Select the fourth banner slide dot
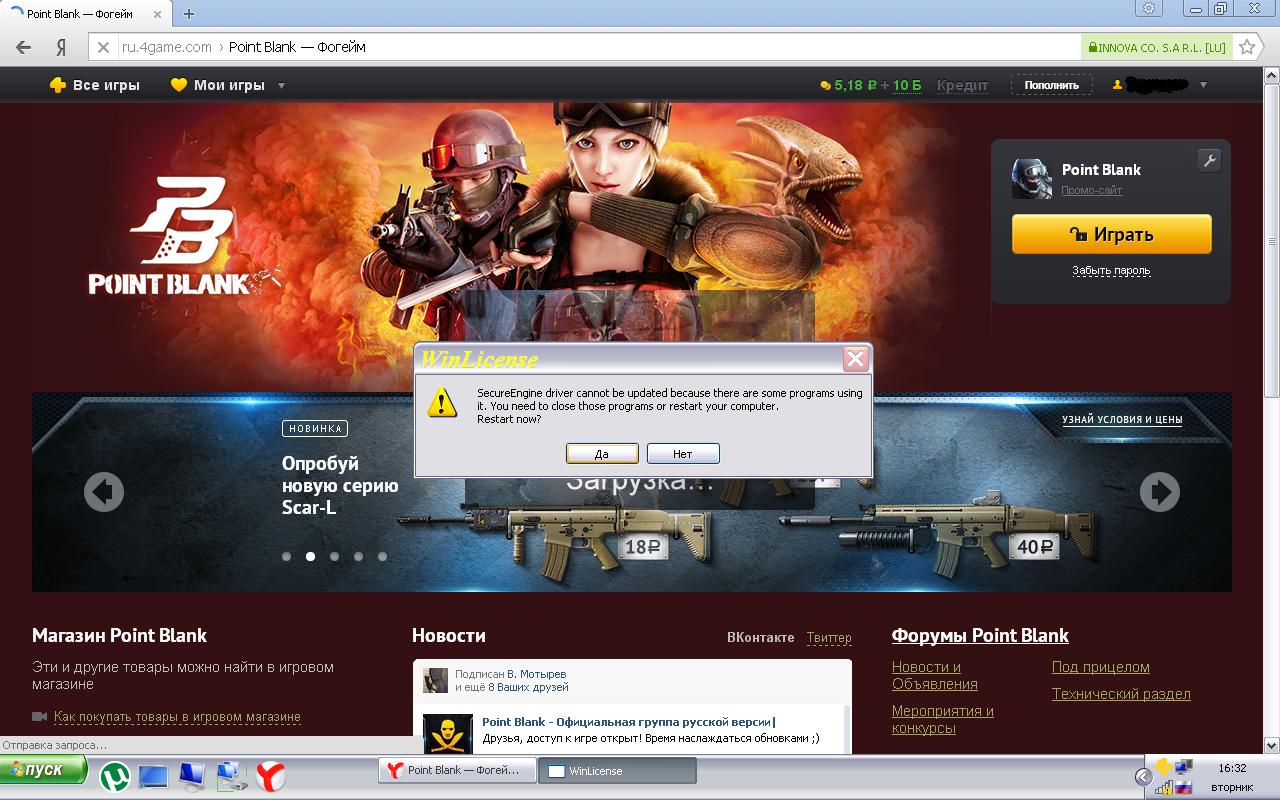The height and width of the screenshot is (800, 1280). click(x=358, y=556)
